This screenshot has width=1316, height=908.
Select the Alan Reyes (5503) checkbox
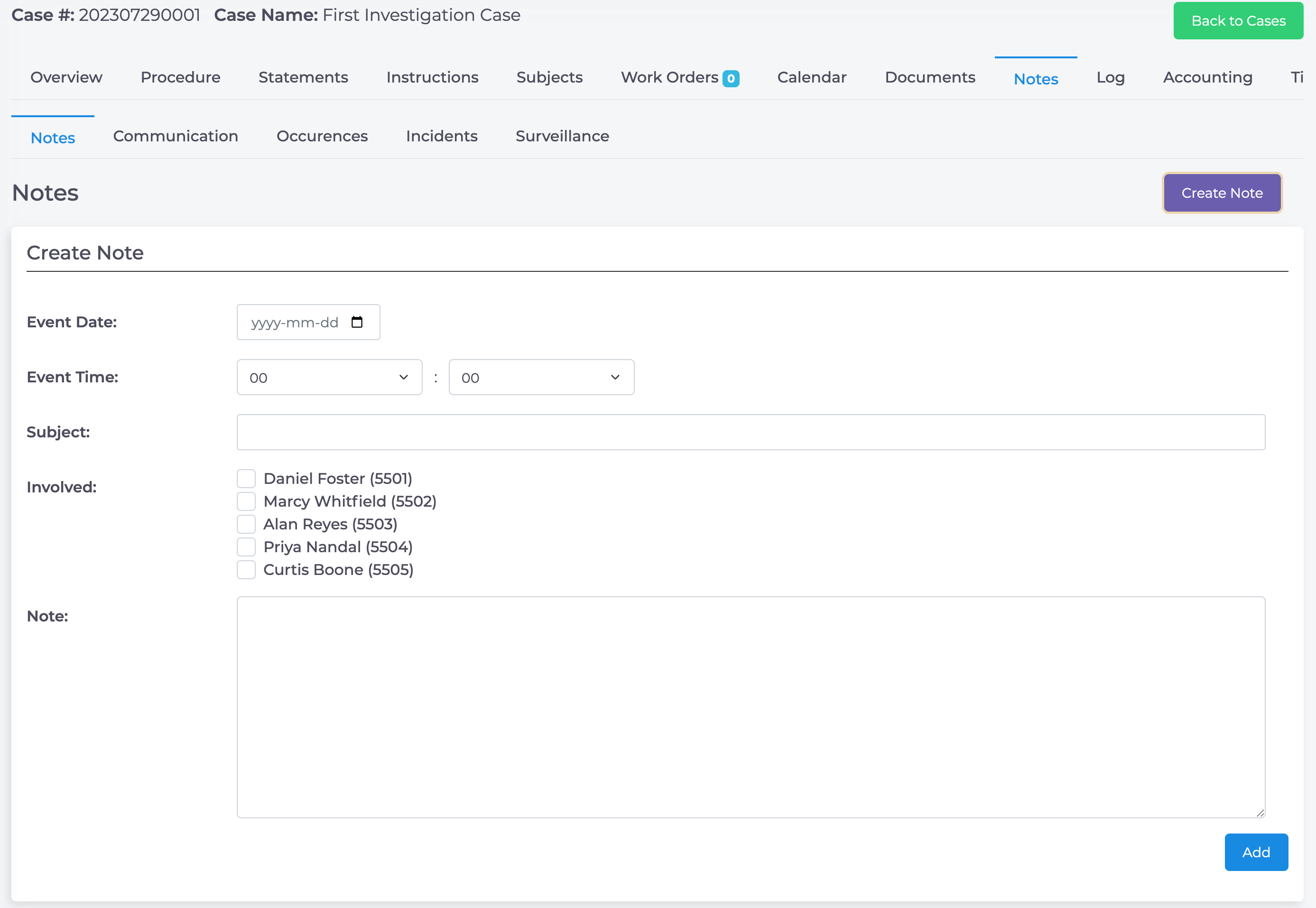246,524
